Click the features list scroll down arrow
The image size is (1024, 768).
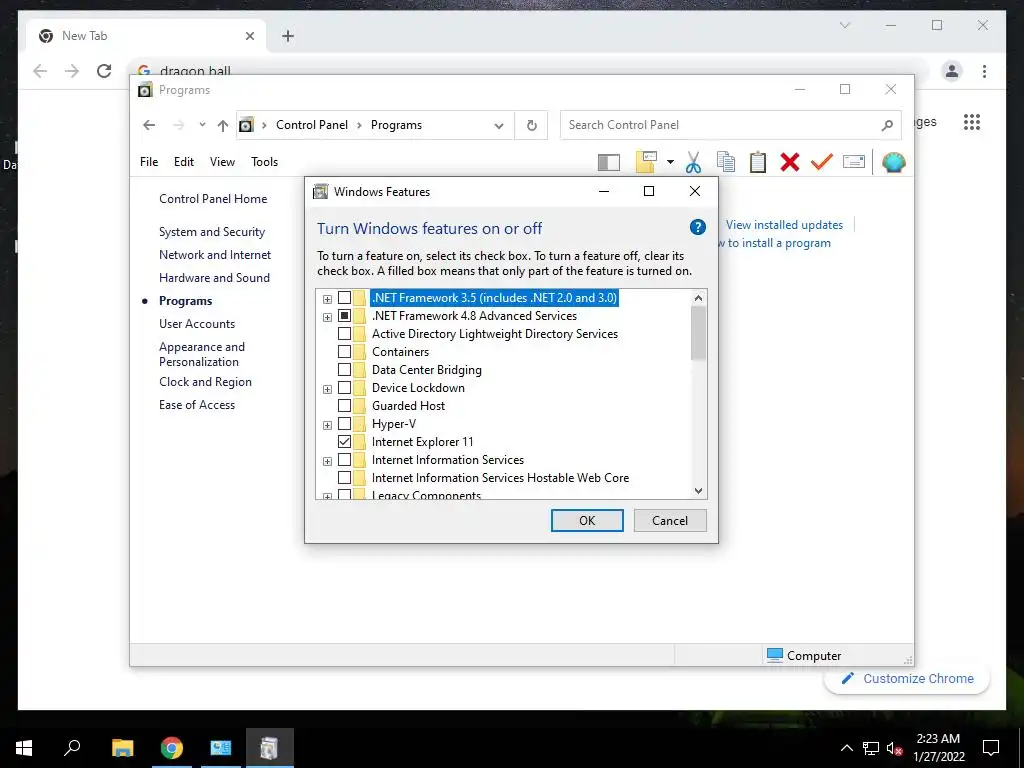tap(698, 490)
